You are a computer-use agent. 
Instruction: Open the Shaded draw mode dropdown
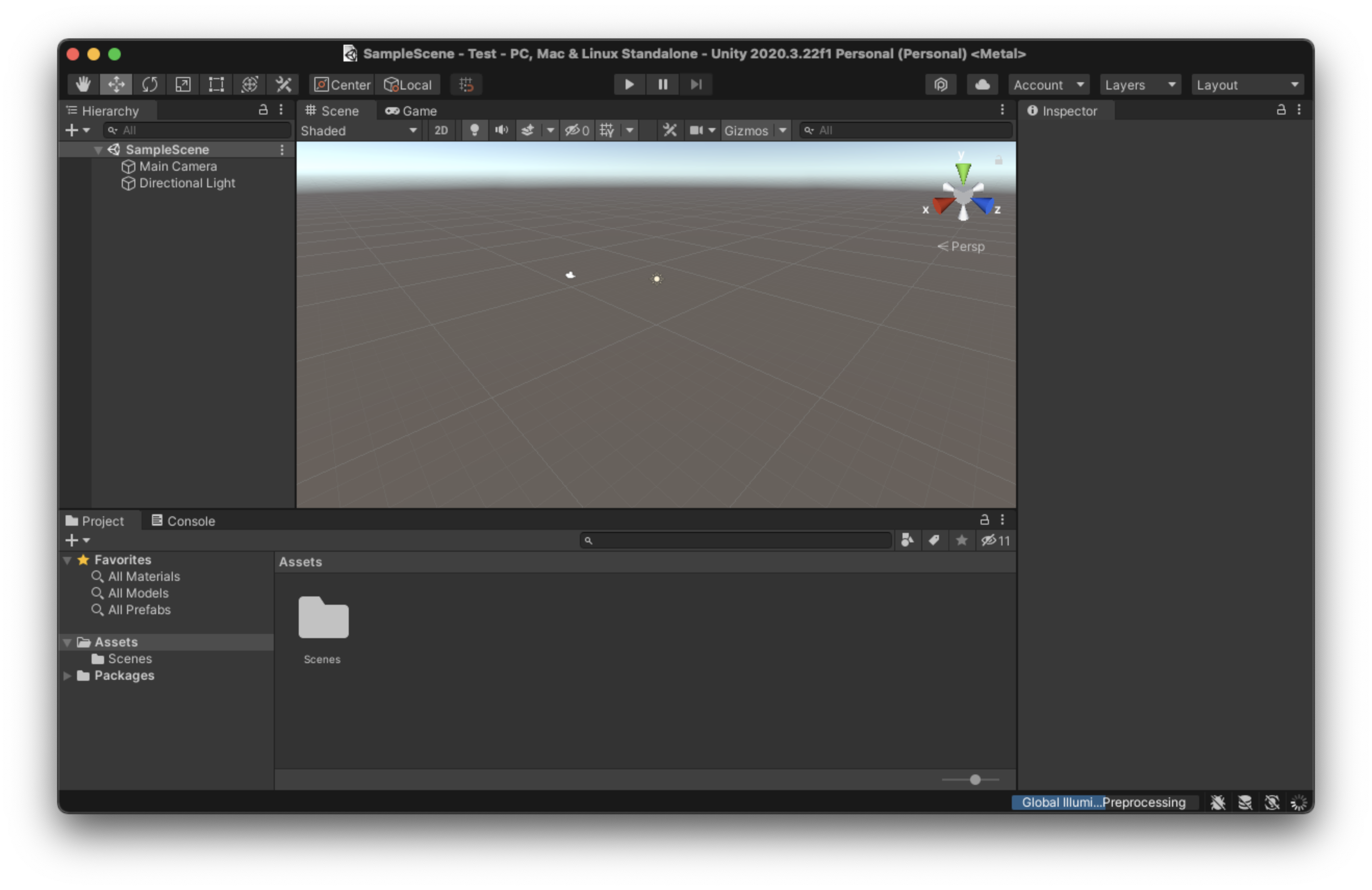[359, 131]
